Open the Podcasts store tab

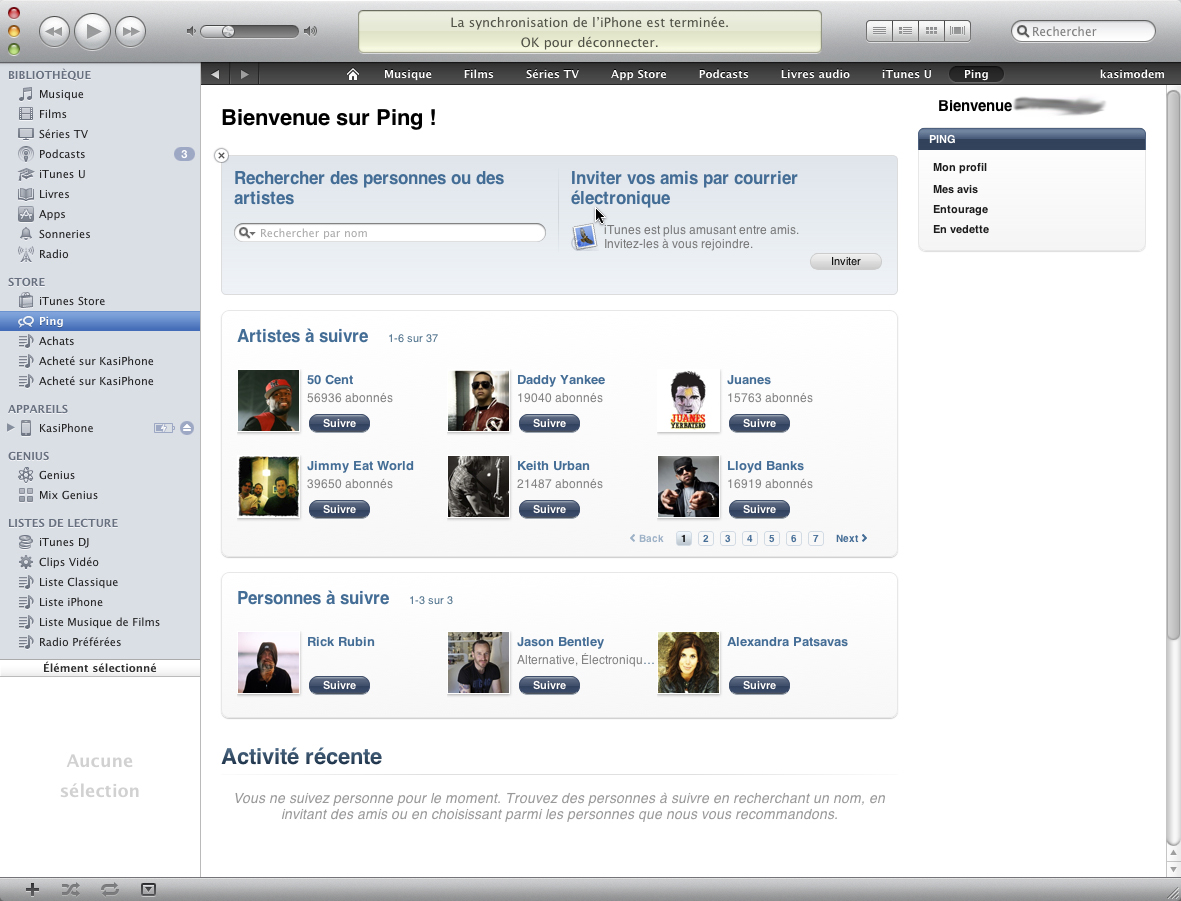click(x=723, y=74)
